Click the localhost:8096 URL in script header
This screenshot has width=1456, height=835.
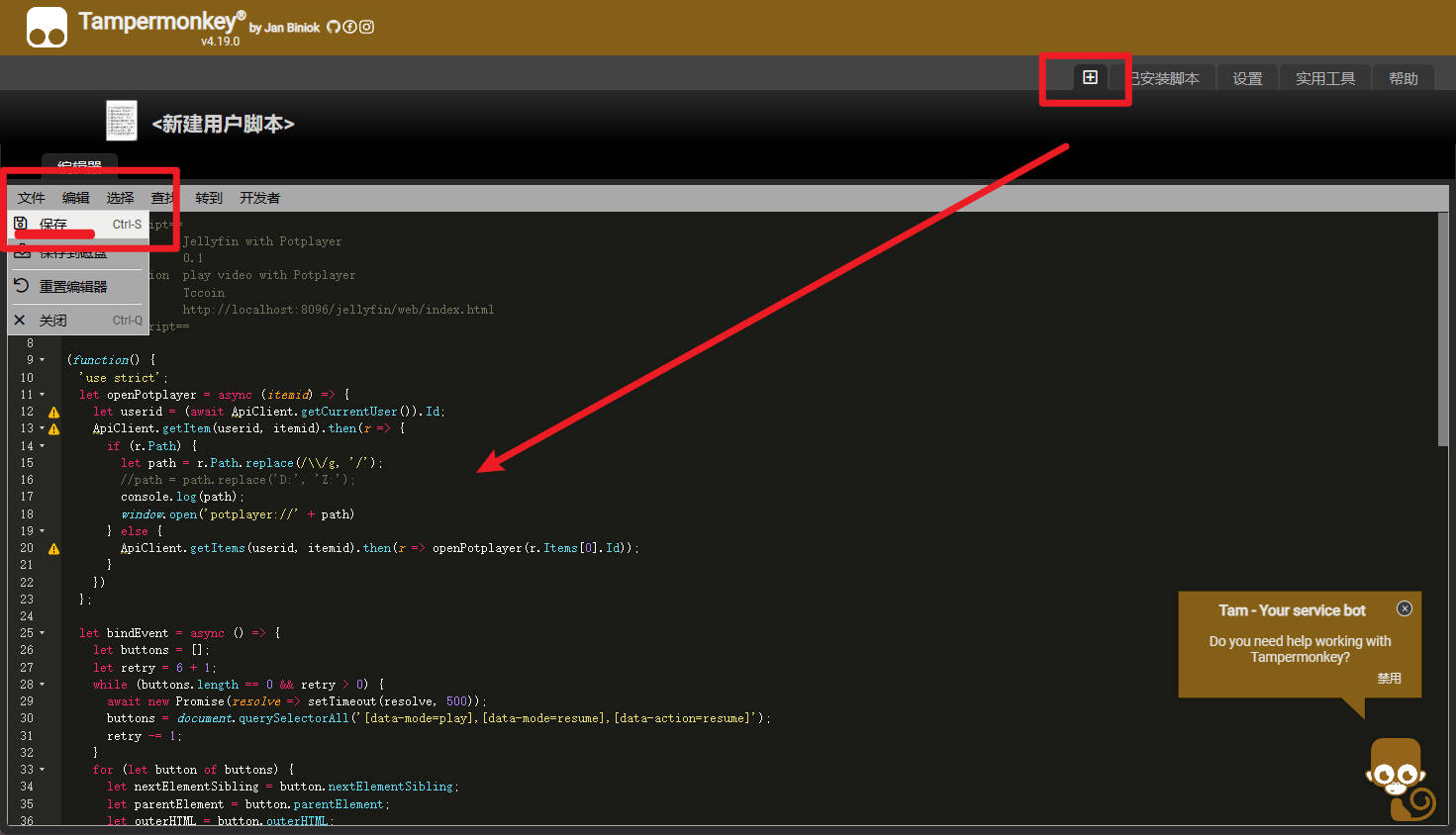339,310
